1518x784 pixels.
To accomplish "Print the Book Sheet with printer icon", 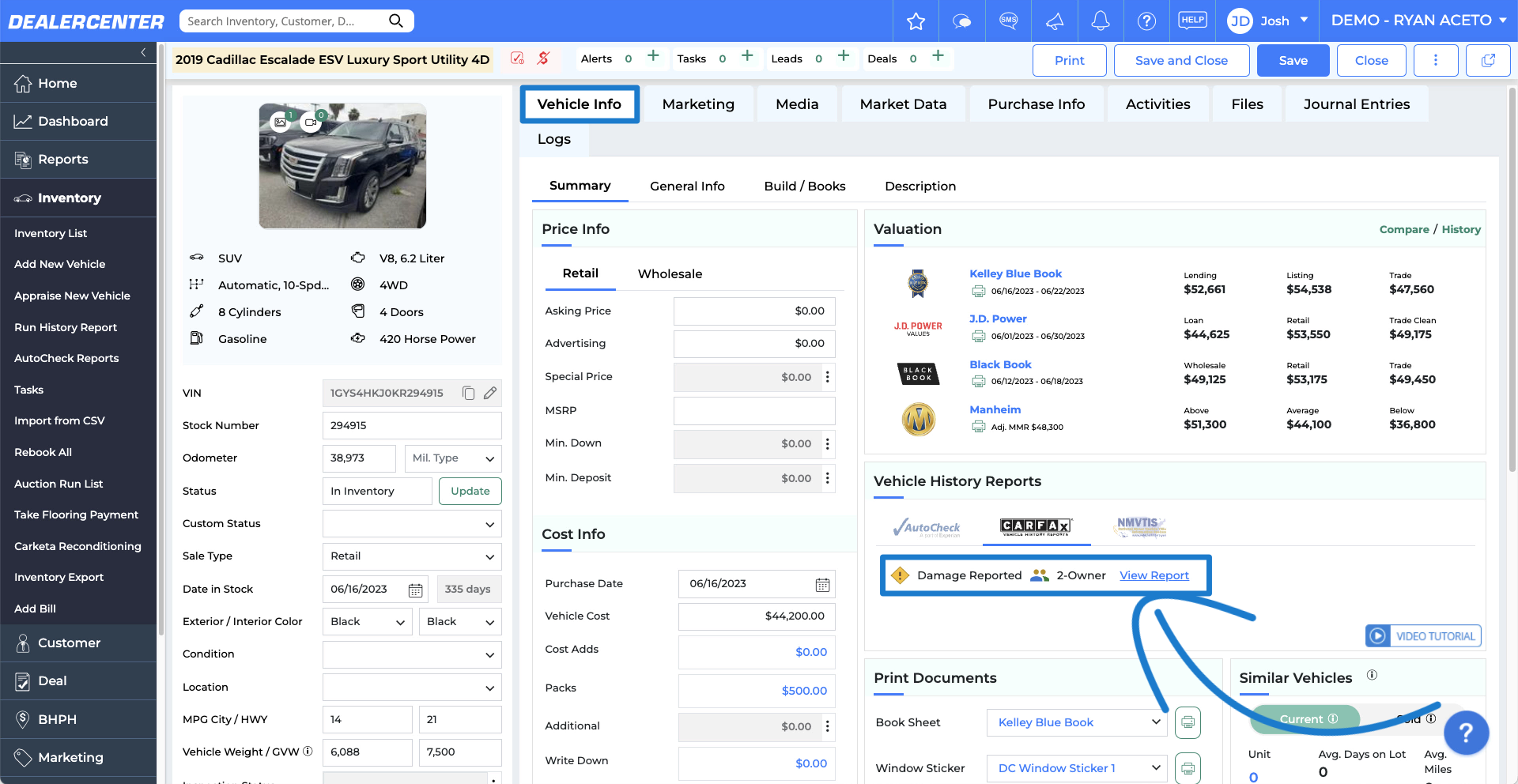I will [1188, 722].
